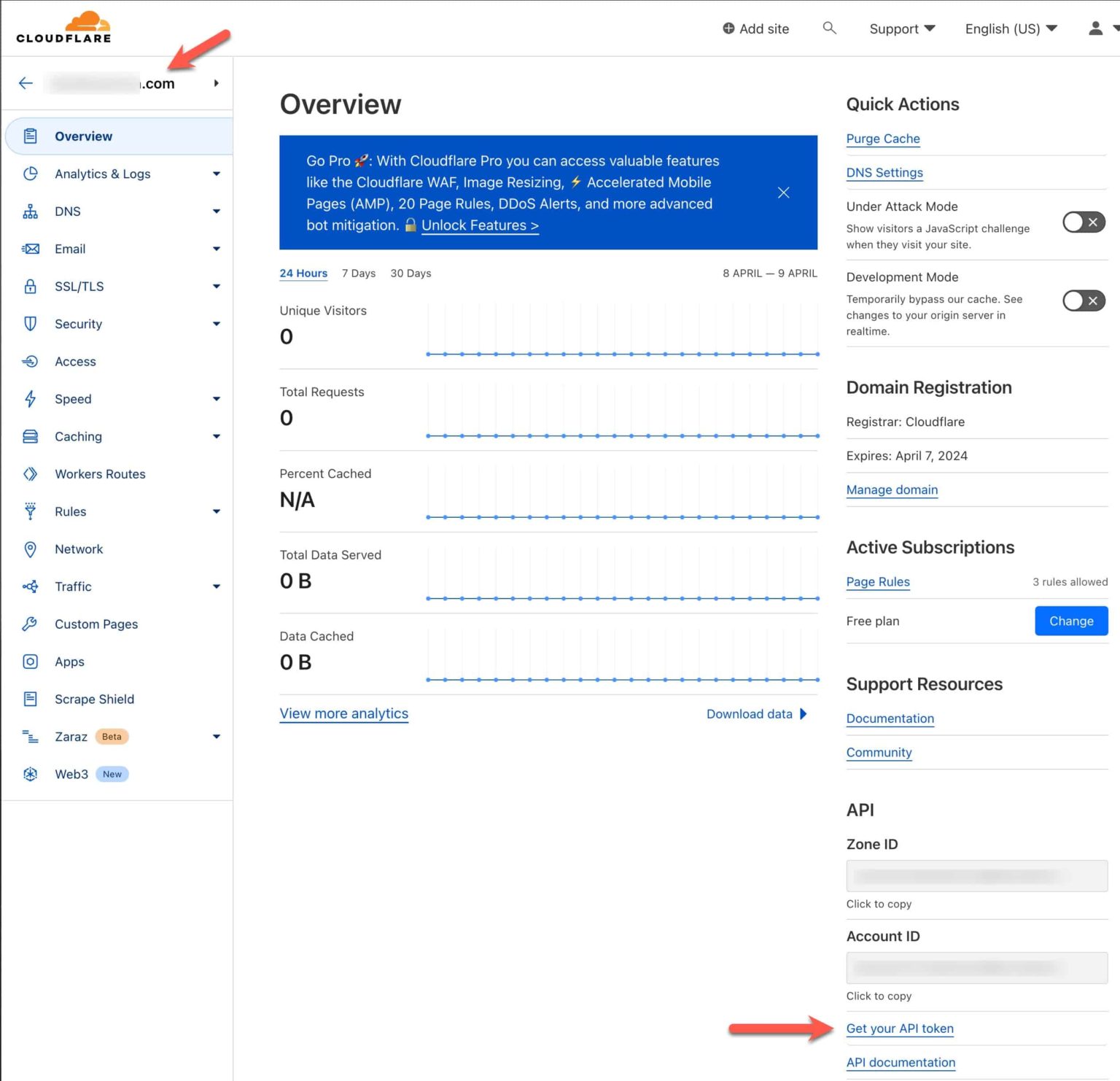
Task: Open the user account icon
Action: [1095, 28]
